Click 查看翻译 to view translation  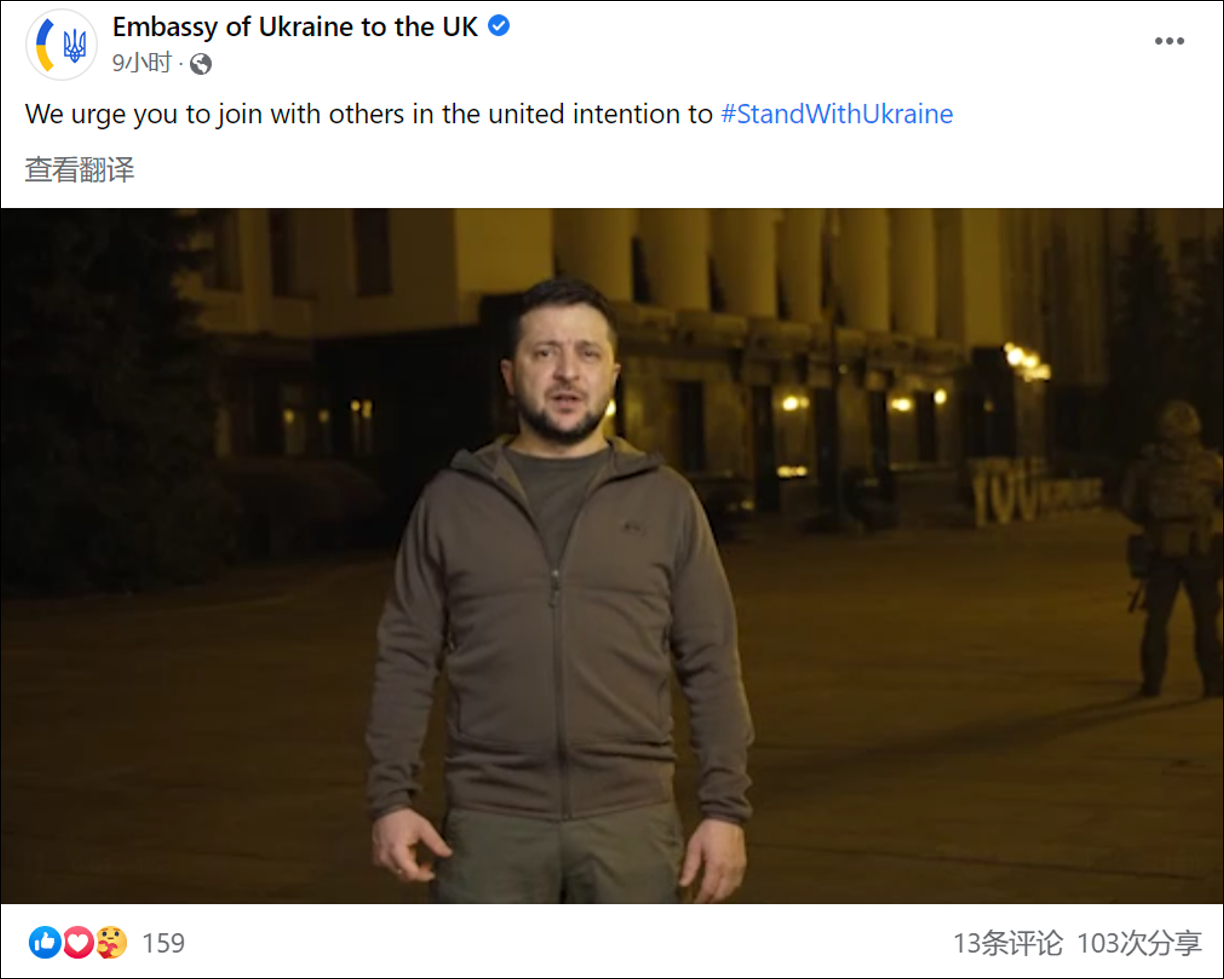click(x=80, y=170)
